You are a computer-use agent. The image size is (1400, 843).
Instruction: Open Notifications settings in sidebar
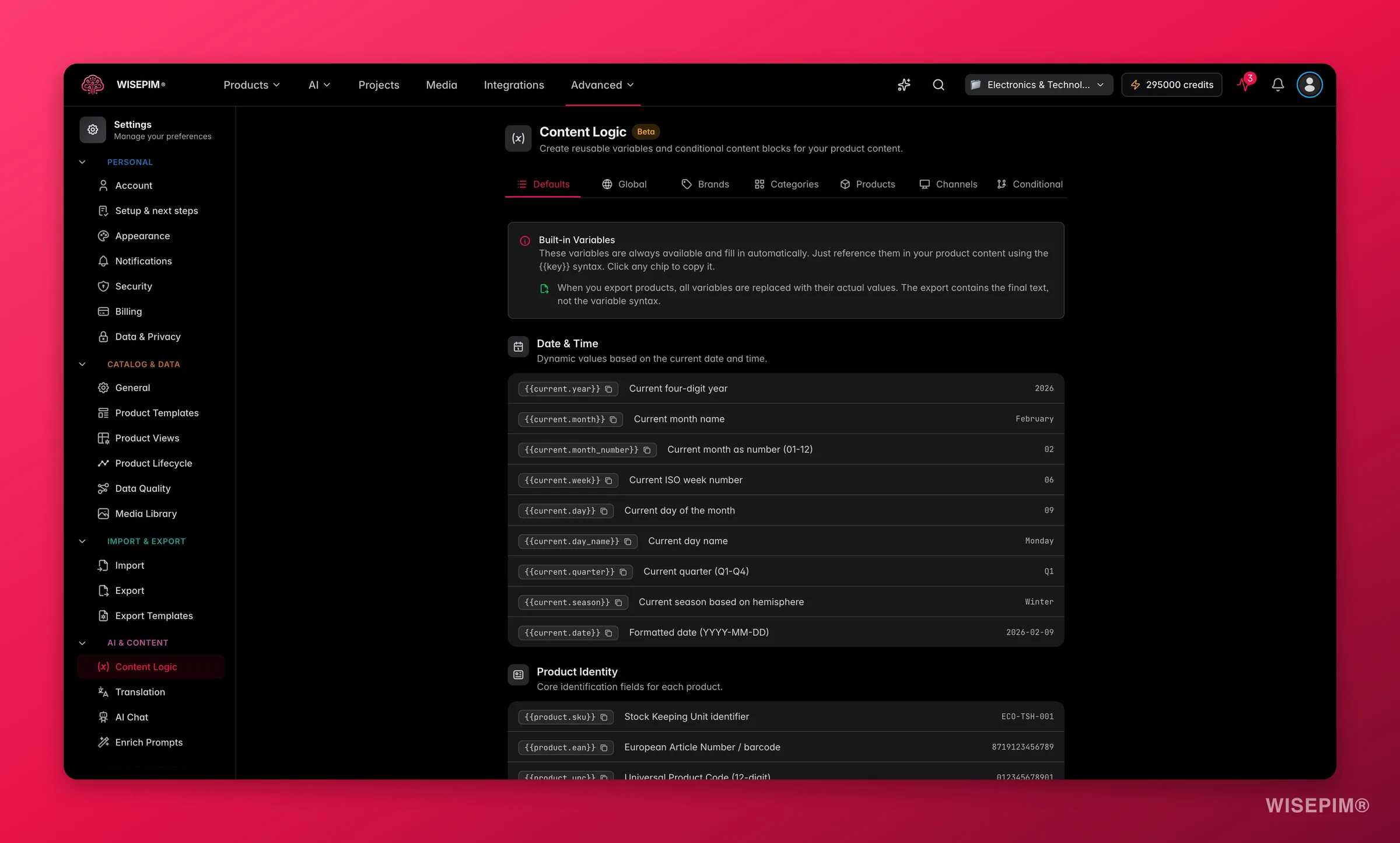(150, 261)
